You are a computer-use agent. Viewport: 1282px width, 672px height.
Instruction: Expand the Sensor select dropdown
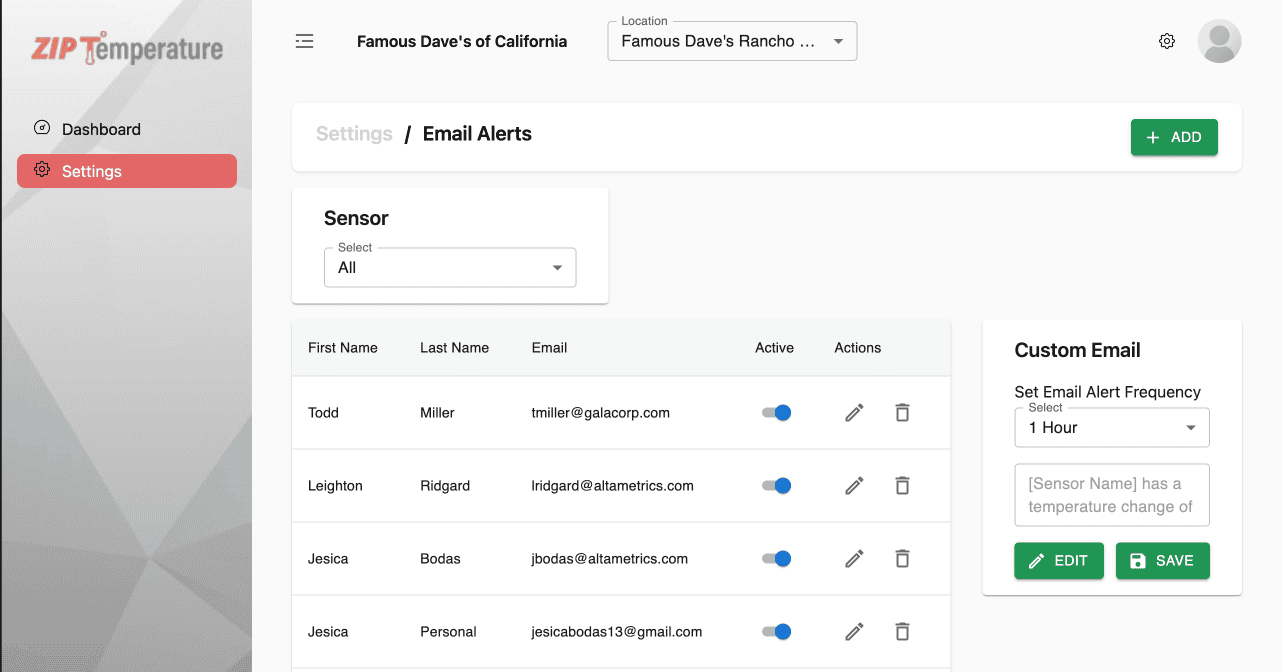450,268
